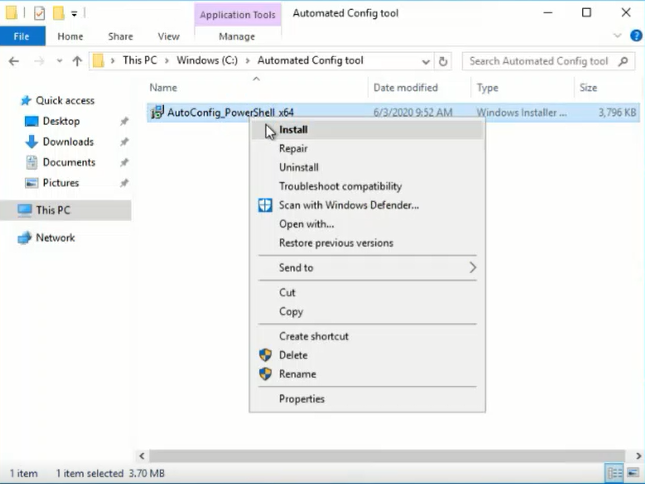The image size is (645, 484).
Task: Switch to the Home ribbon tab
Action: 70,37
